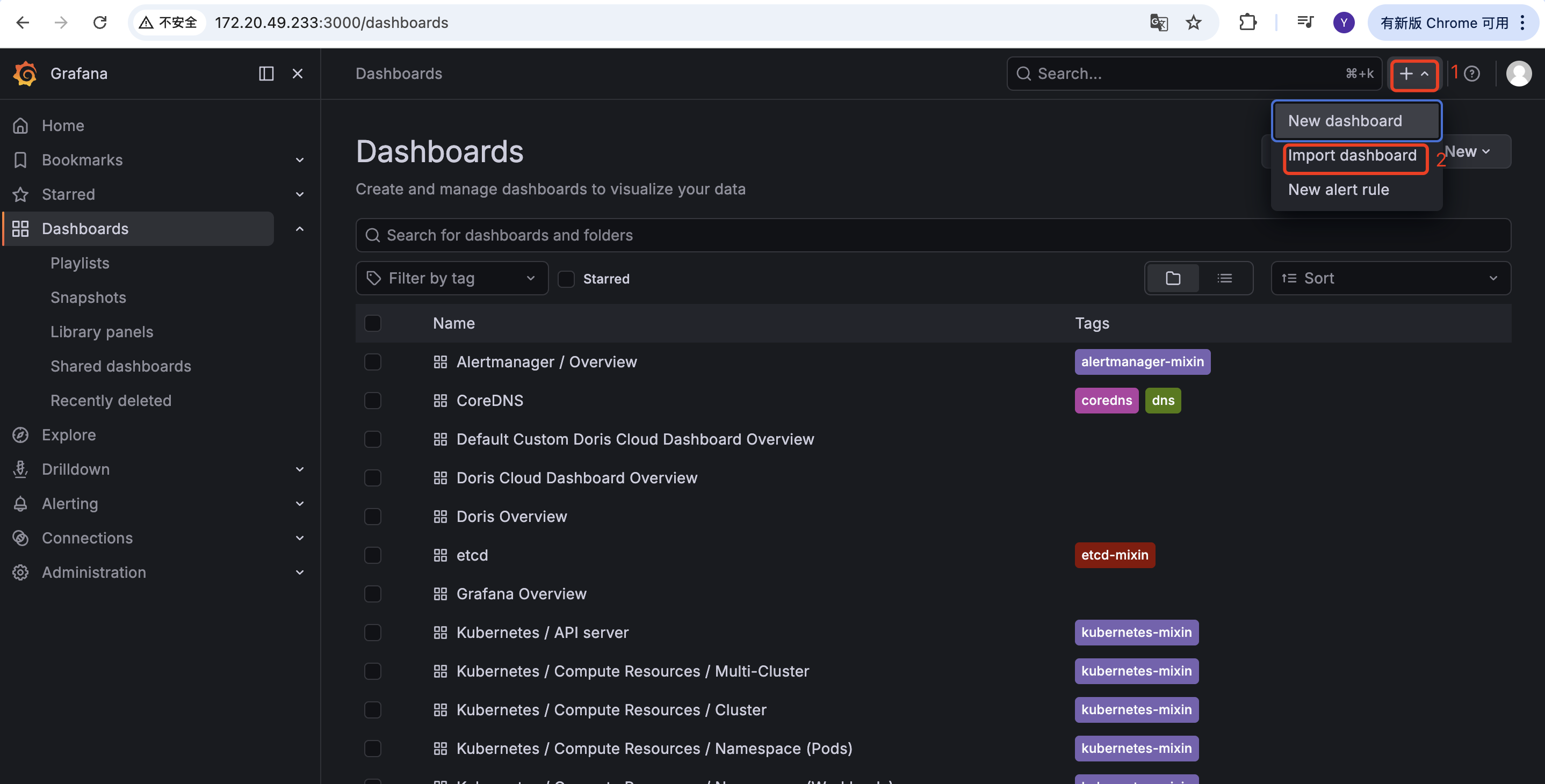Expand the Starred section chevron
Viewport: 1545px width, 784px height.
[x=300, y=194]
